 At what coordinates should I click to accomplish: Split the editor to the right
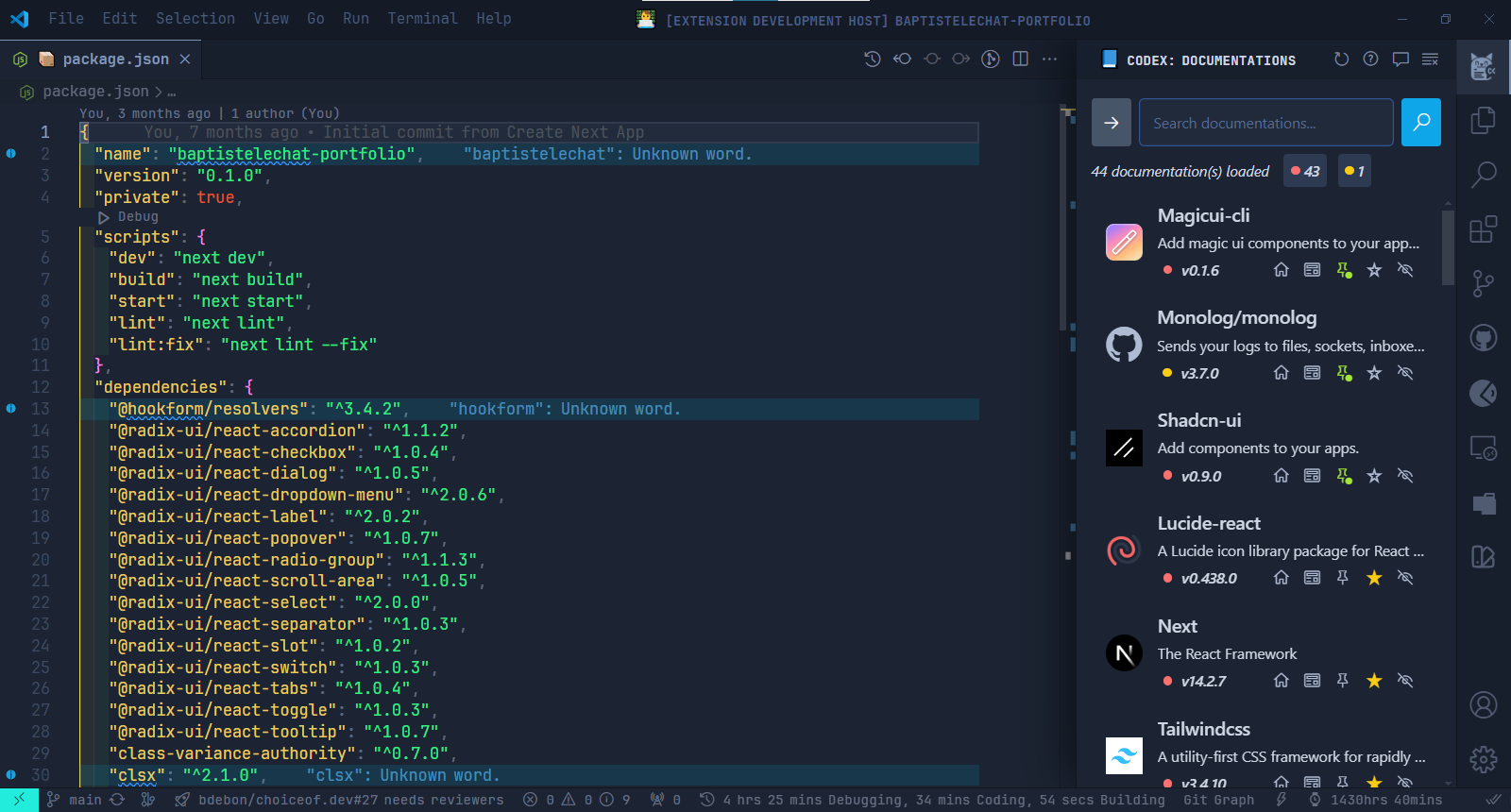pyautogui.click(x=1020, y=59)
